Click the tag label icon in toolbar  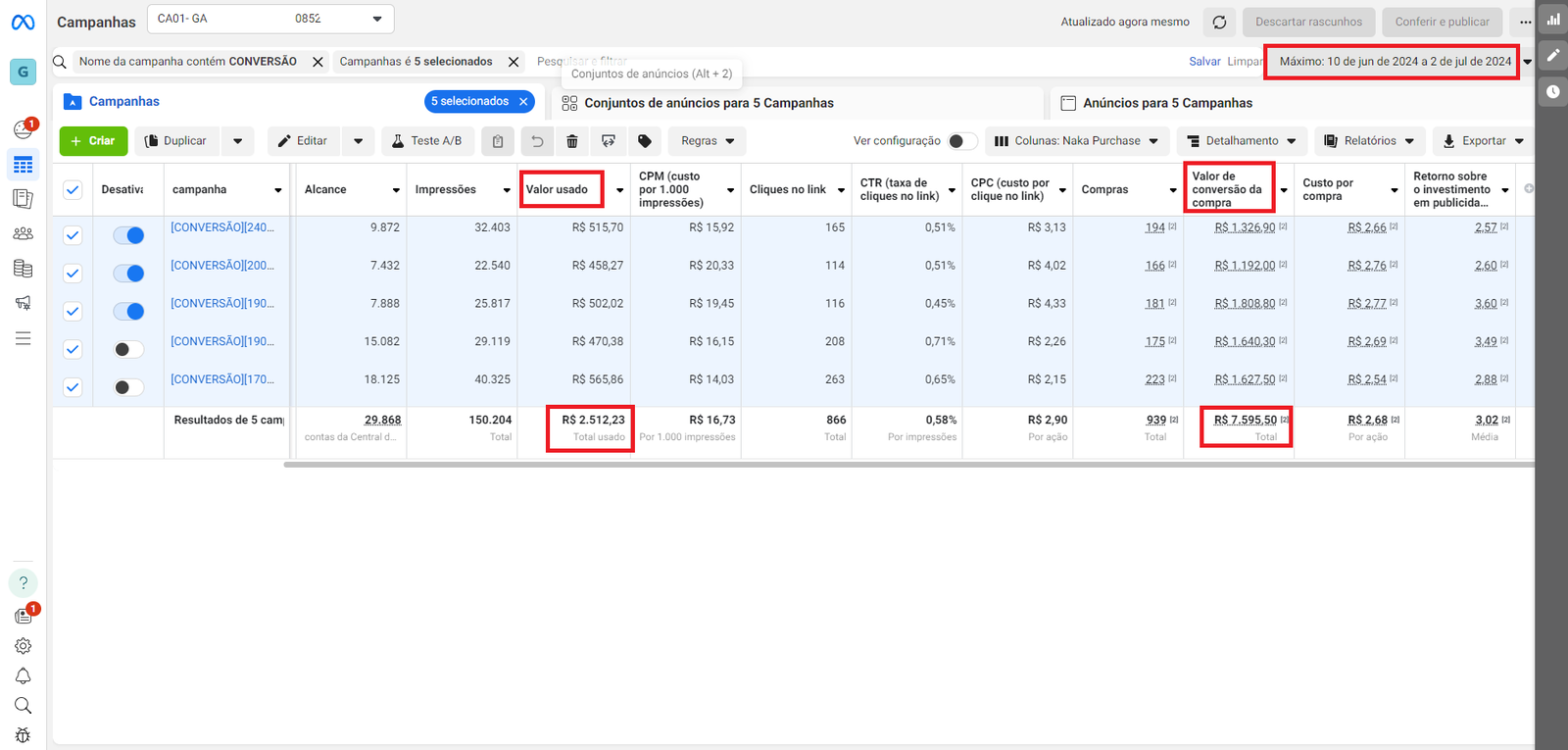coord(645,141)
